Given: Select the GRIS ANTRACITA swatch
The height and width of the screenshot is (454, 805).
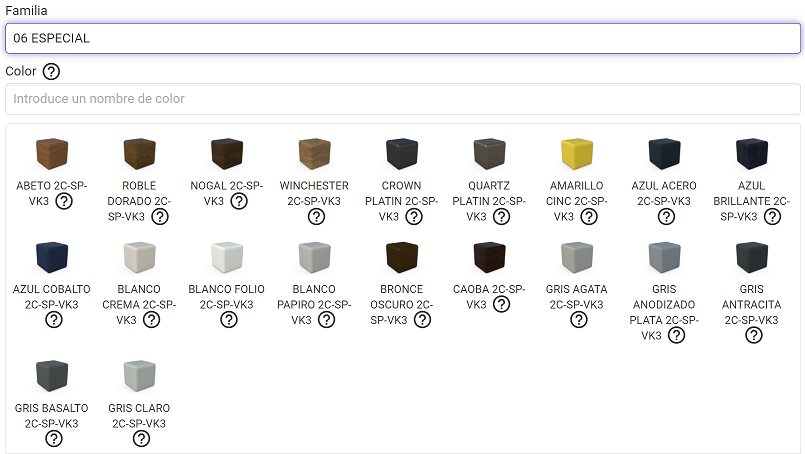Looking at the screenshot, I should coord(752,258).
